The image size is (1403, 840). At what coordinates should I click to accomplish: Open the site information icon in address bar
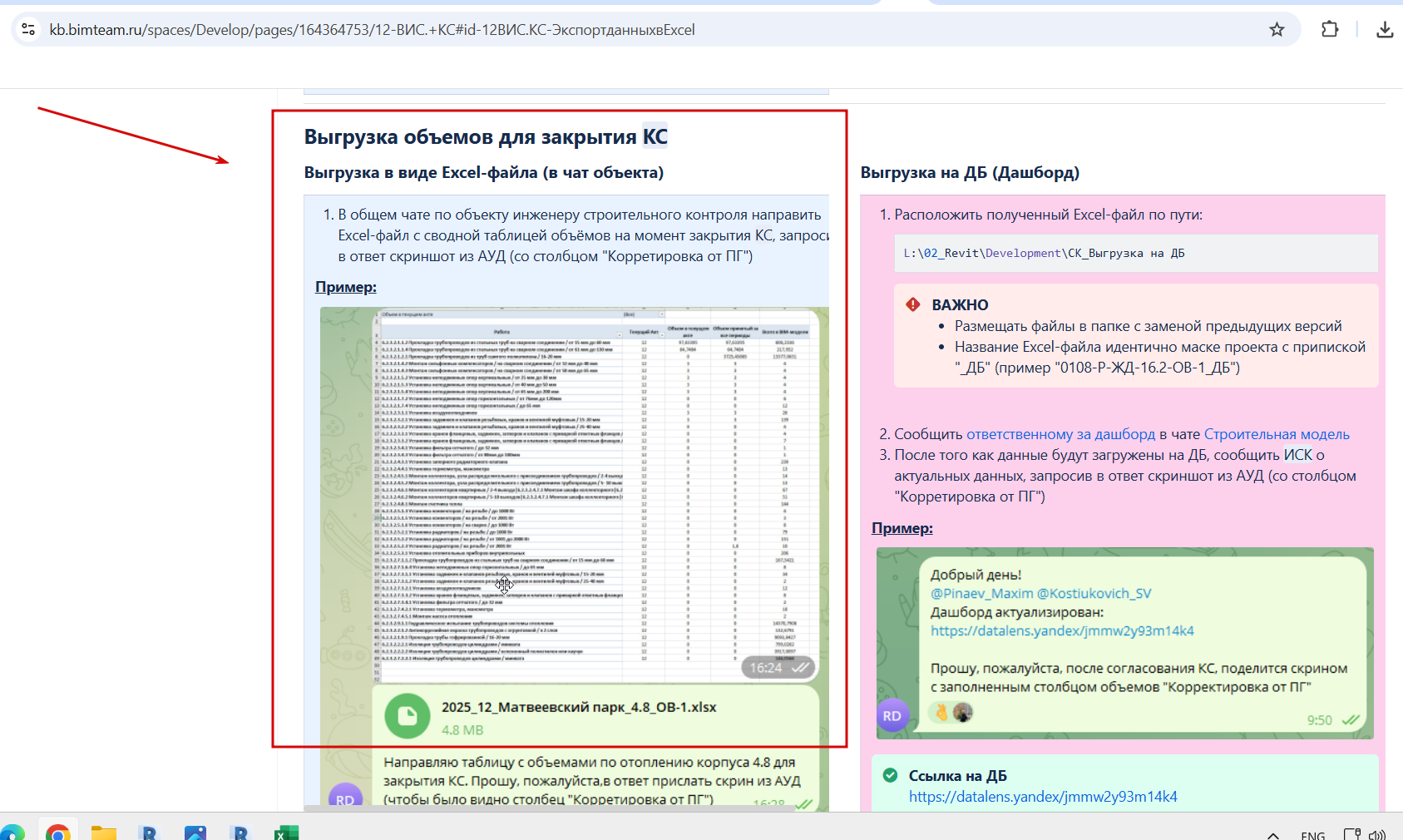coord(28,30)
